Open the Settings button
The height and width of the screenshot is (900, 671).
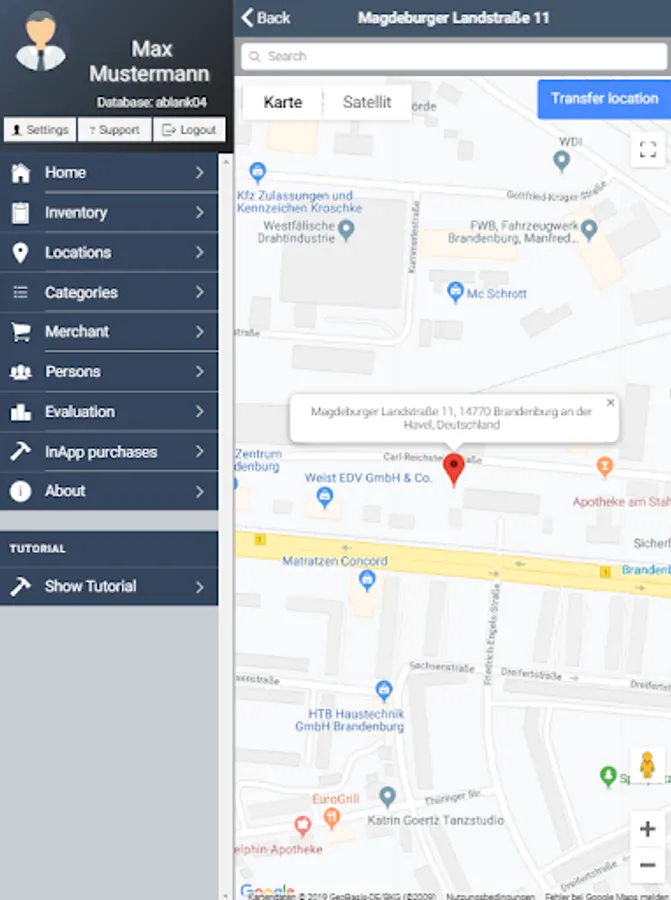coord(40,130)
